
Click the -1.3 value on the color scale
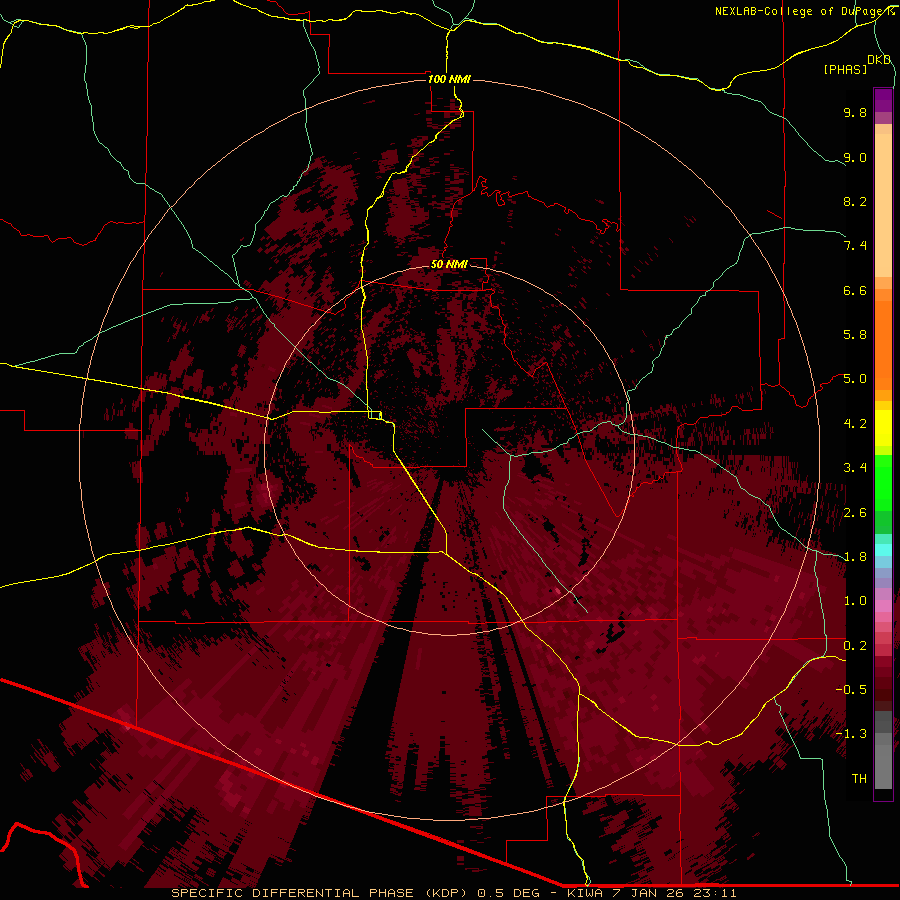pyautogui.click(x=851, y=734)
